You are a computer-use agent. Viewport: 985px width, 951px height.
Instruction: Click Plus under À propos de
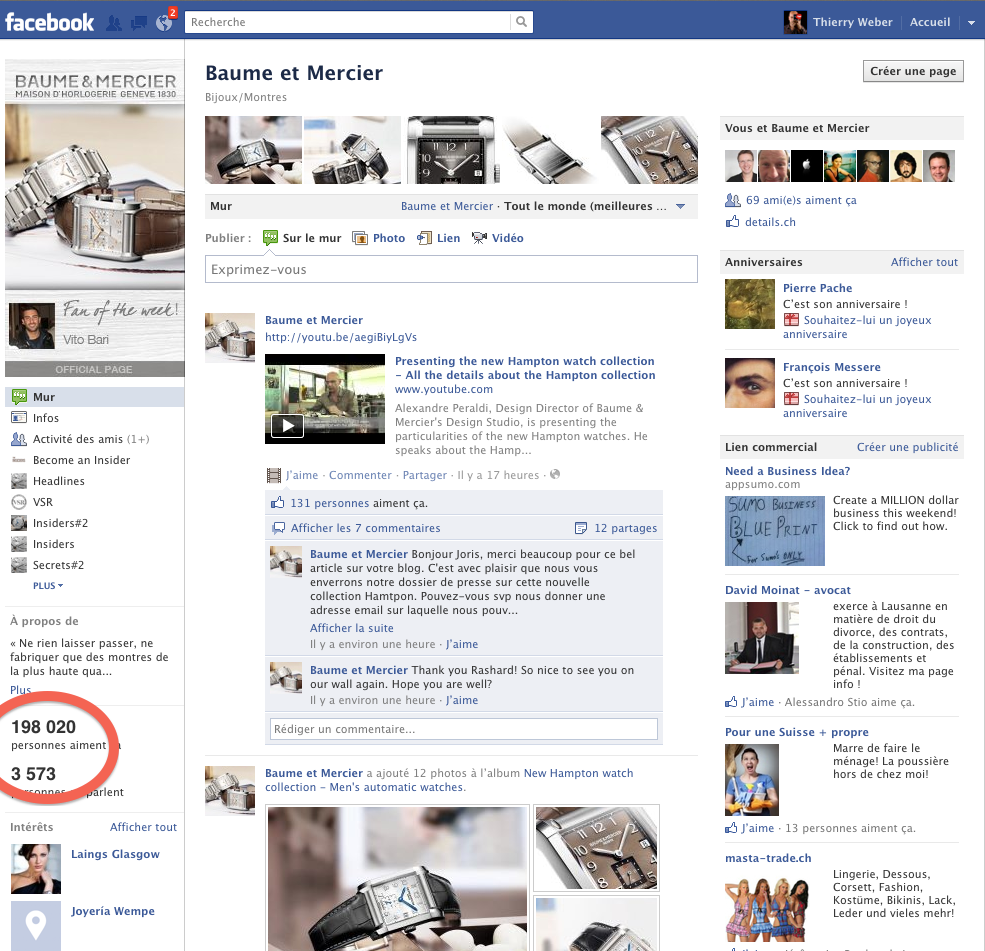[20, 690]
